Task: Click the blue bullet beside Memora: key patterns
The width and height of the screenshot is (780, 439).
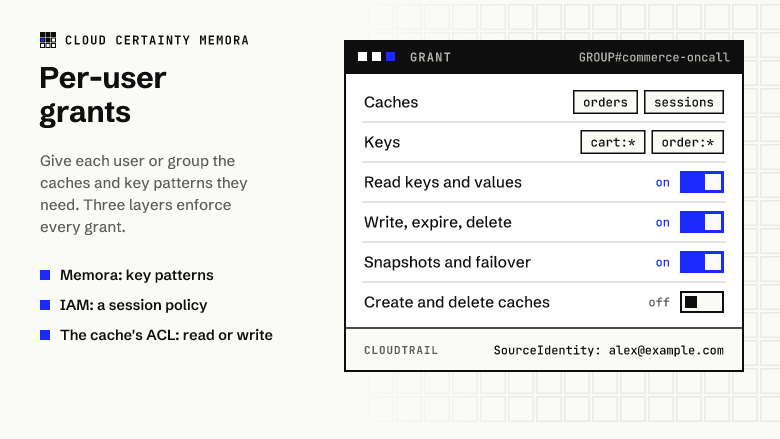Action: point(45,275)
